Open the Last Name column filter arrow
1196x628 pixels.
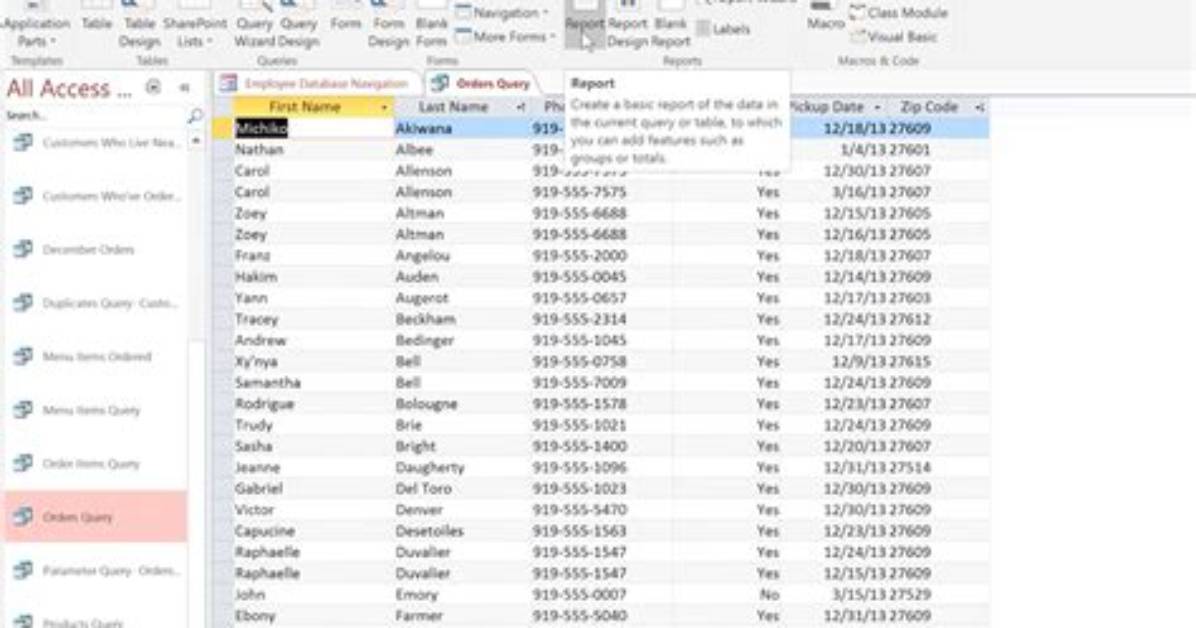click(x=521, y=108)
